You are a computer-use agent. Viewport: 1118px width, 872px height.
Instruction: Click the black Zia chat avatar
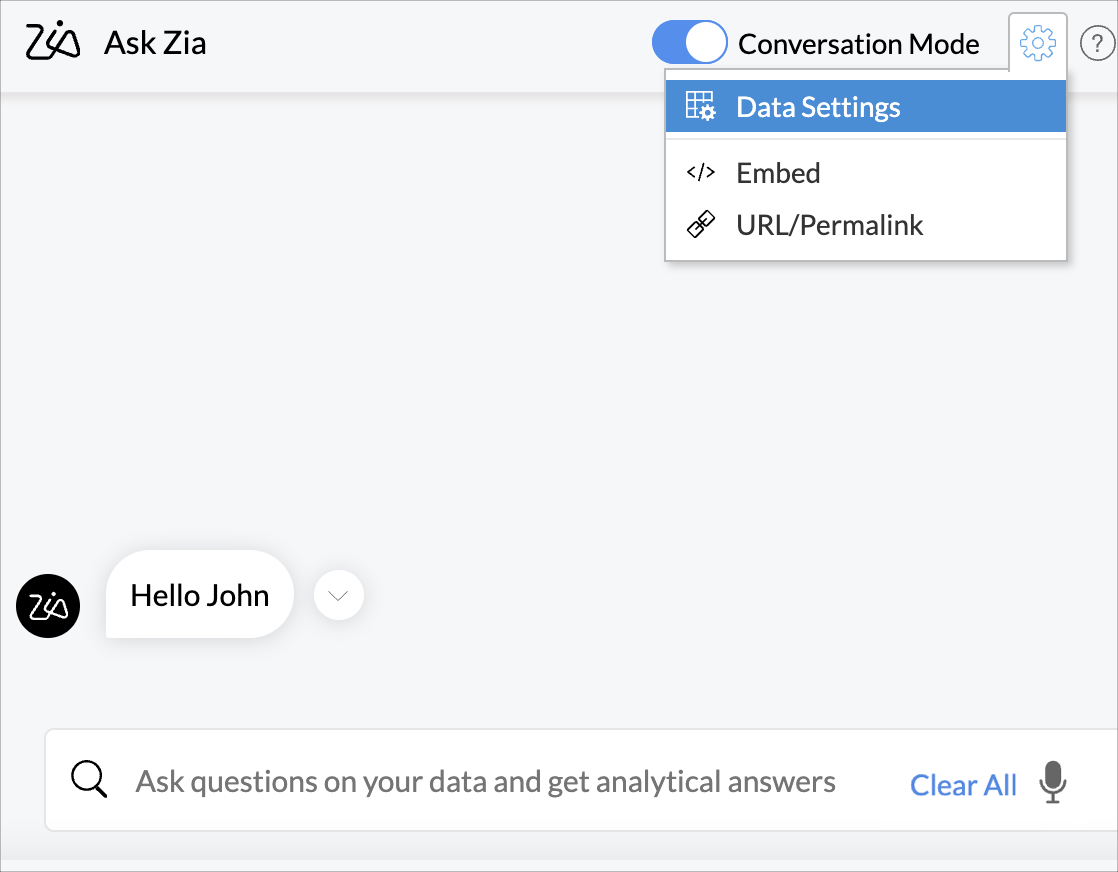[48, 606]
